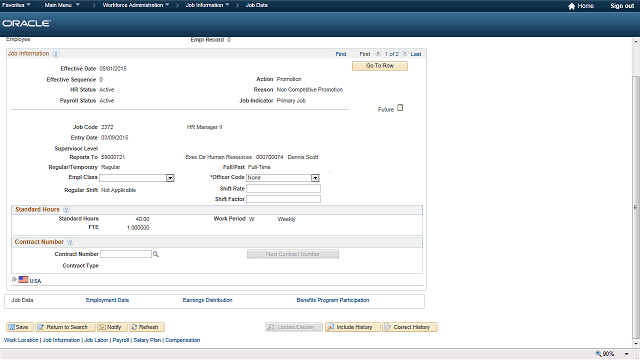Go to next row arrow
The height and width of the screenshot is (360, 640).
(405, 53)
